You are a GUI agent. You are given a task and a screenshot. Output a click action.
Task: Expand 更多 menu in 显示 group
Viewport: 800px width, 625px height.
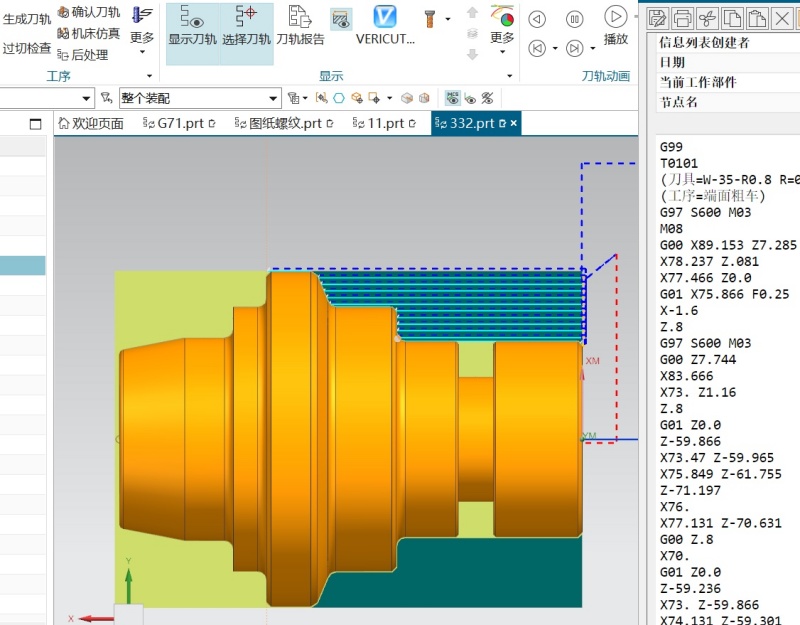[502, 30]
